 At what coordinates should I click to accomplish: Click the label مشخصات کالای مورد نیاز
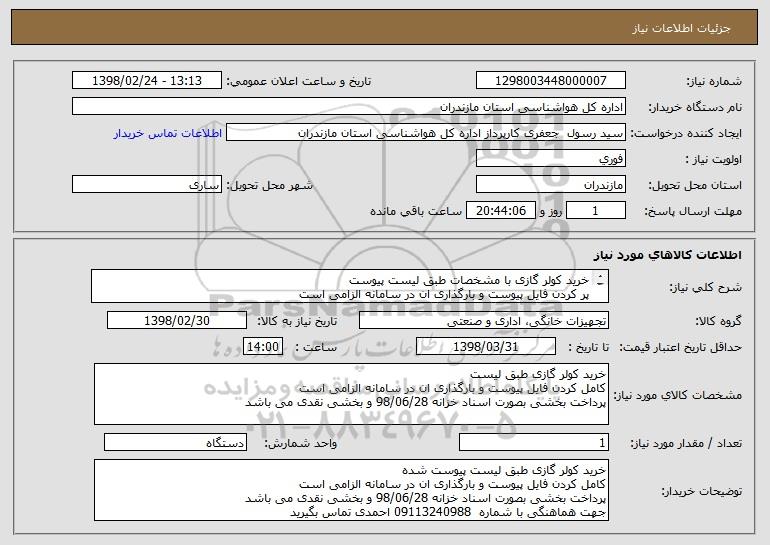[x=678, y=395]
